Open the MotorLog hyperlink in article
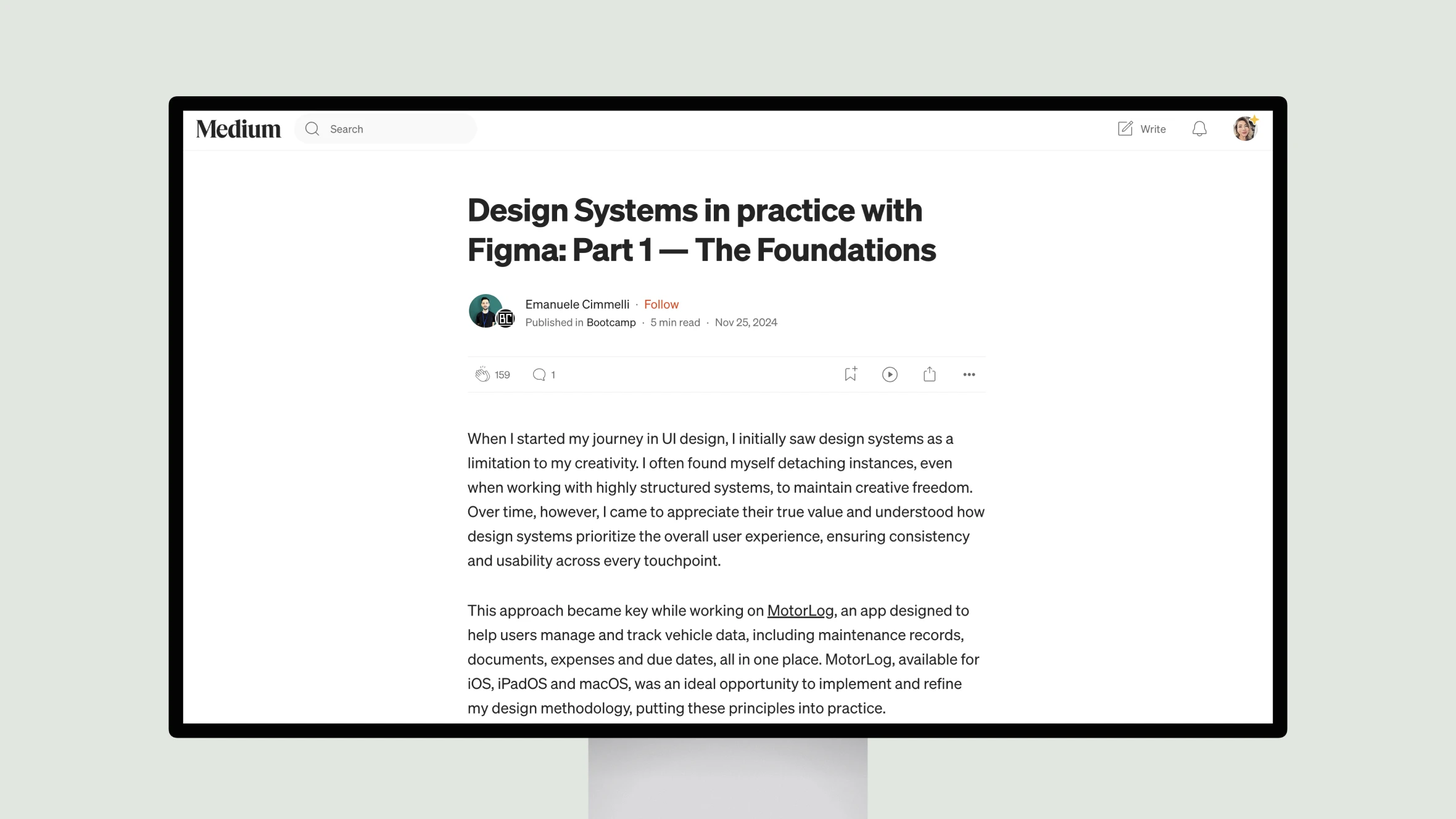This screenshot has height=819, width=1456. coord(800,610)
